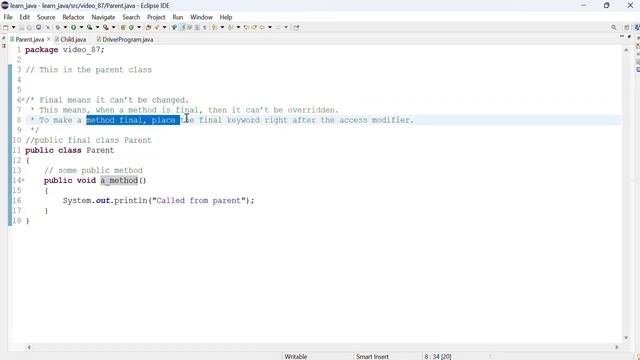Viewport: 640px width, 360px height.
Task: Click the Pin Editor toolbar icon
Action: point(296,27)
